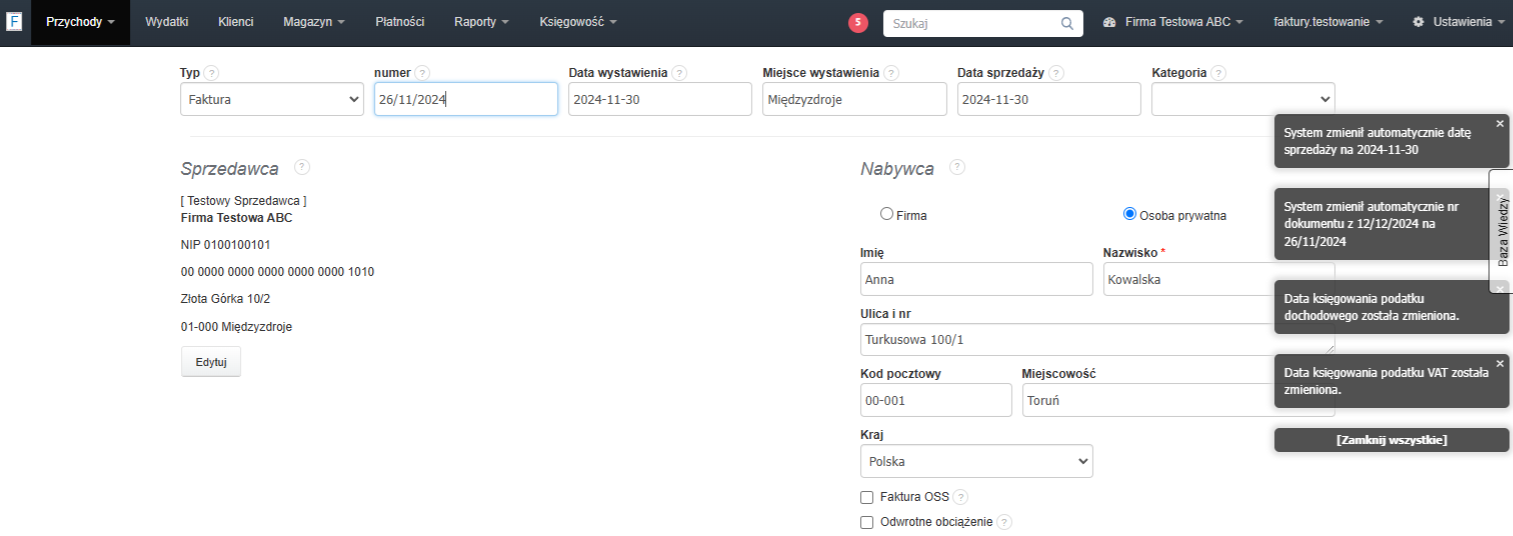
Task: Open help icon next to Kategoria
Action: [x=1218, y=73]
